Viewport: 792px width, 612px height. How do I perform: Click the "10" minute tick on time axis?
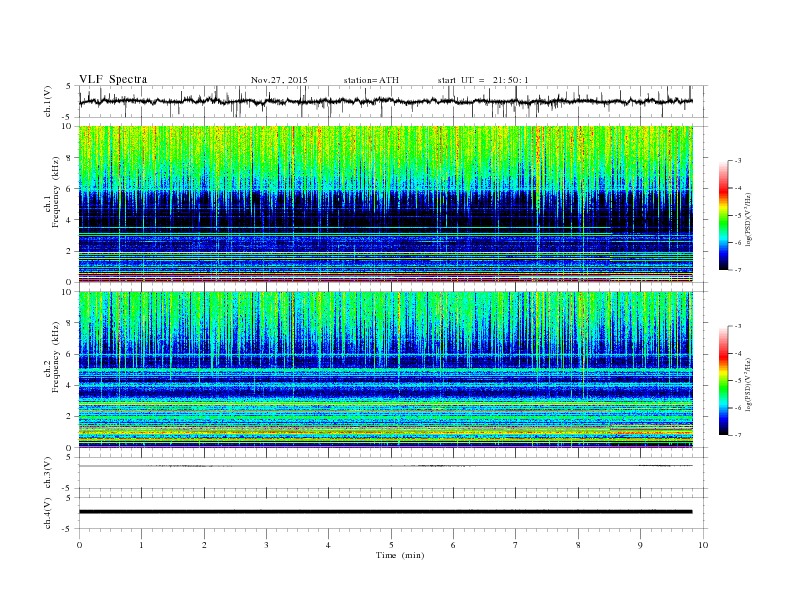[703, 545]
